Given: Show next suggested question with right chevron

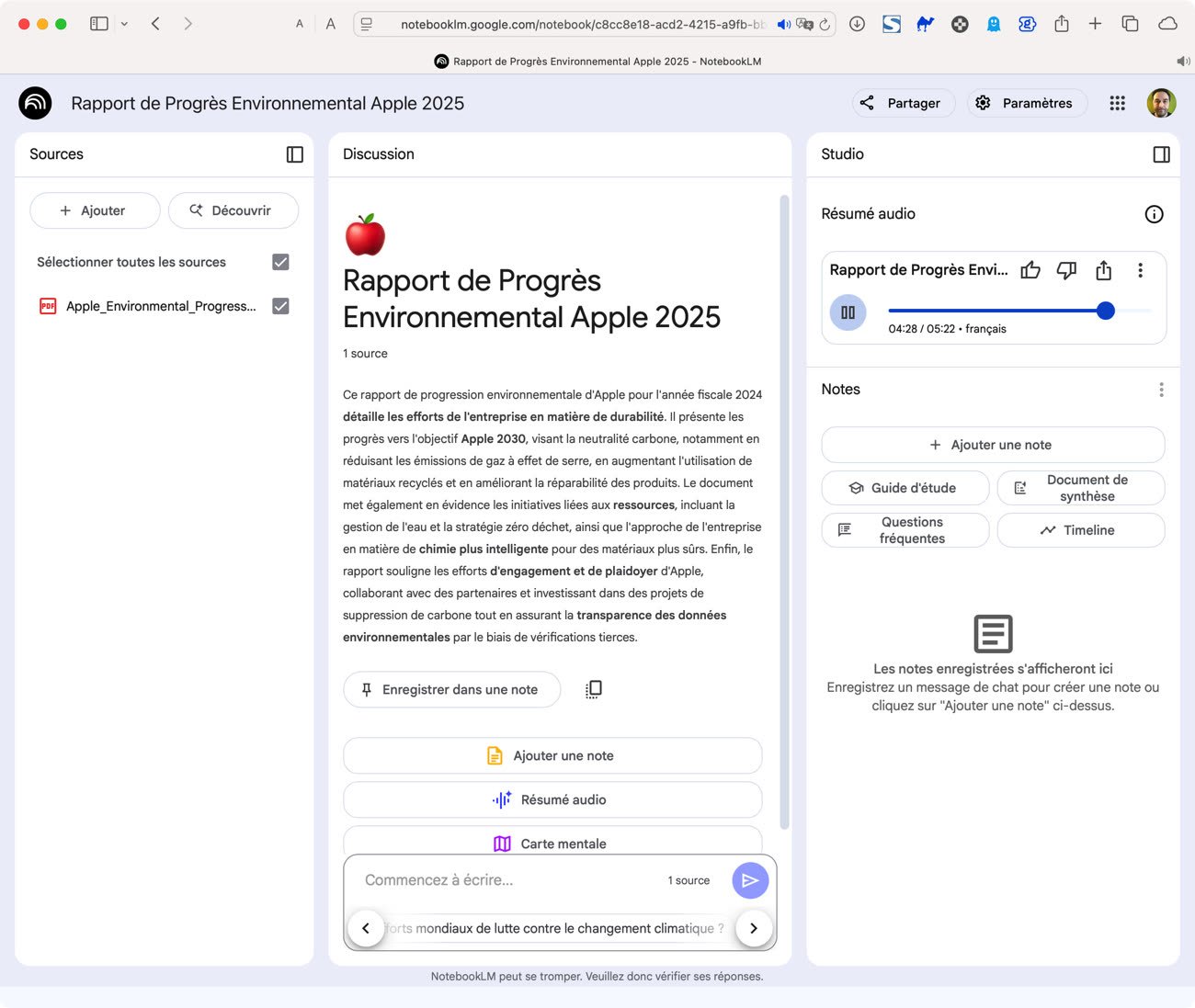Looking at the screenshot, I should 754,928.
